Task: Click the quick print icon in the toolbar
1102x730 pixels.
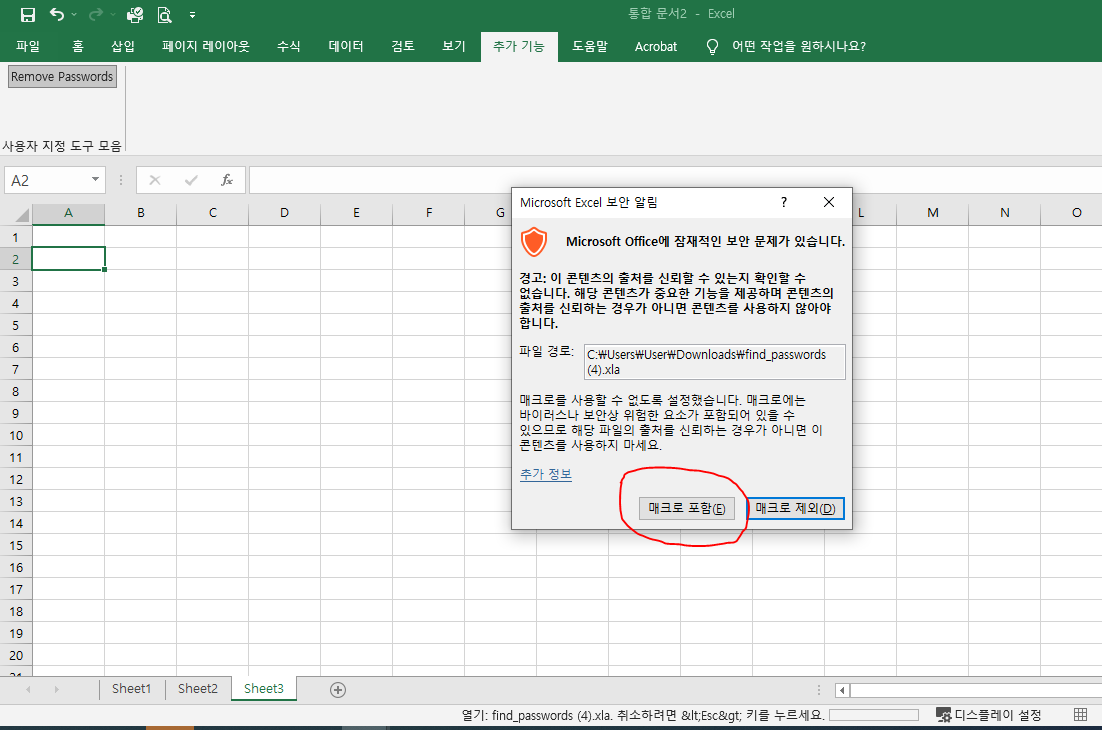Action: 134,14
